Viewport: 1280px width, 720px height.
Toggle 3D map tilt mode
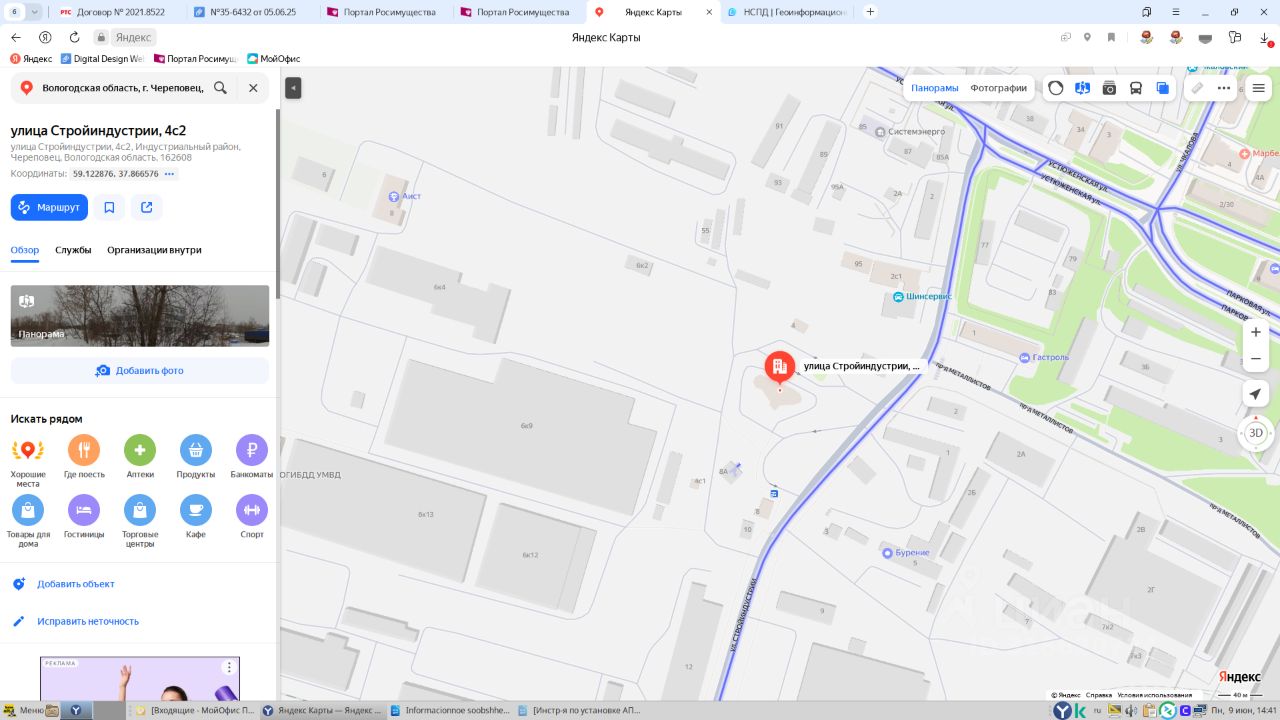tap(1256, 433)
